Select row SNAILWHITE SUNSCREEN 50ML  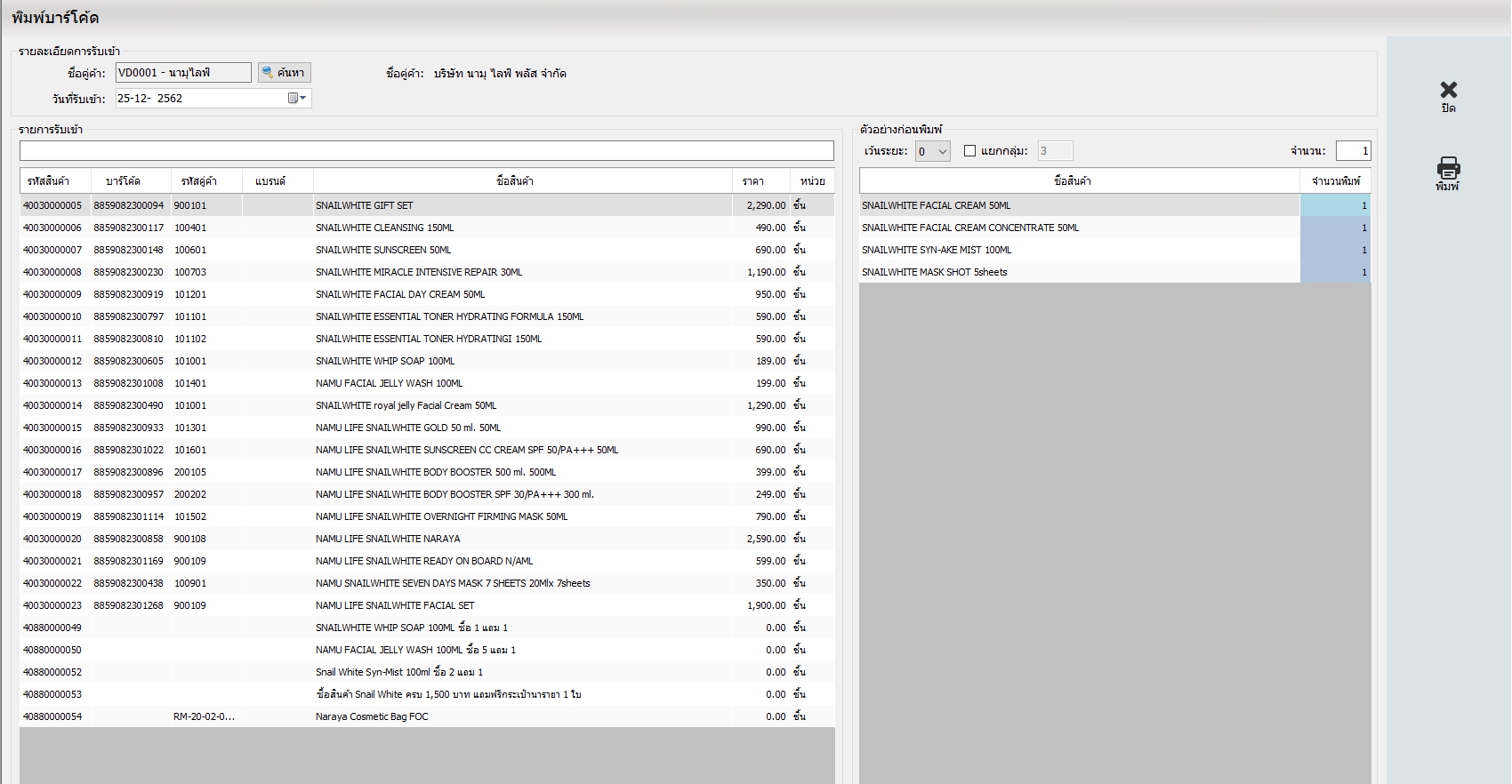(x=427, y=250)
